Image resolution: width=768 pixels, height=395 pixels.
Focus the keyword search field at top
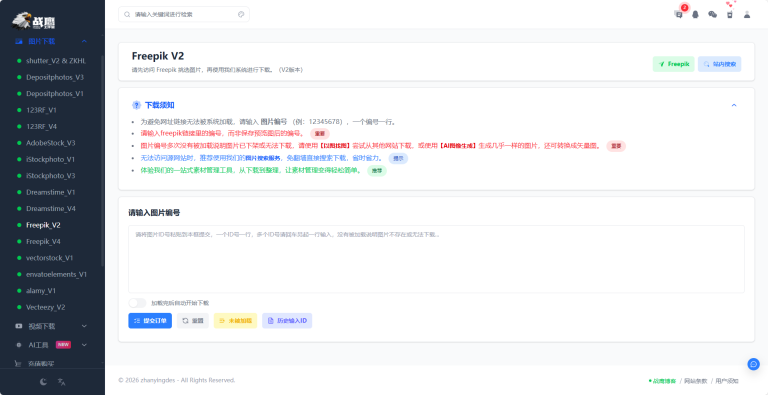pos(184,14)
